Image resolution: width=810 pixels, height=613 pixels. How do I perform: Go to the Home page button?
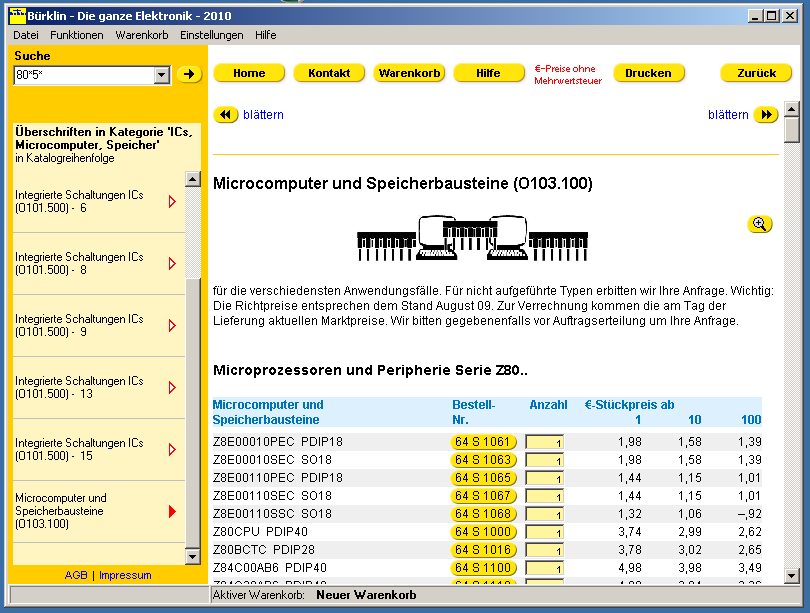[249, 73]
